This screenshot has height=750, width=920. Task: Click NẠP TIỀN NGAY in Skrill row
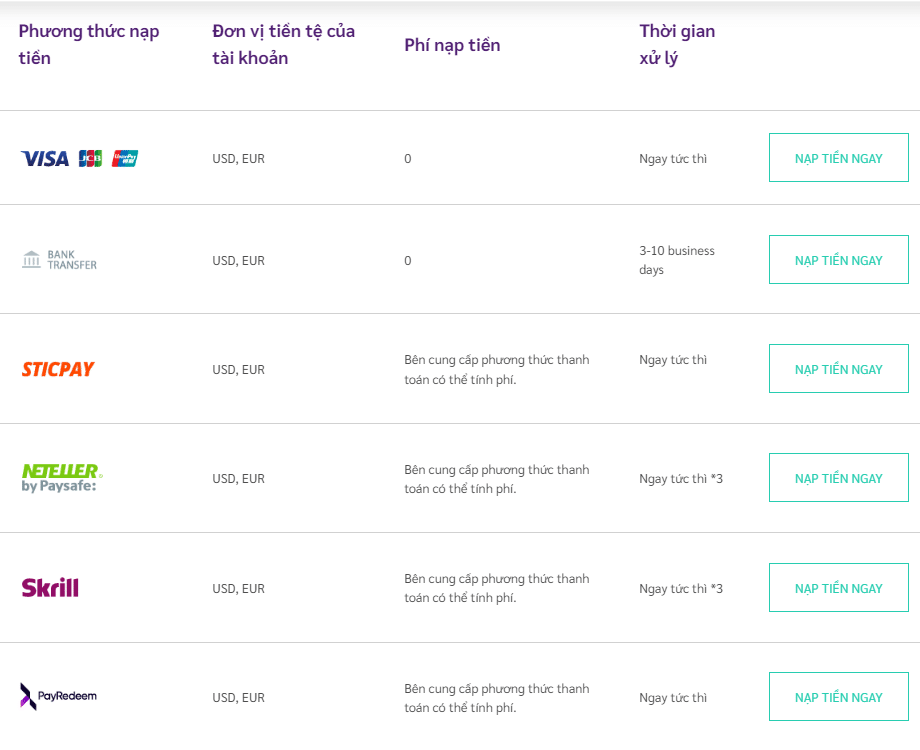click(838, 587)
